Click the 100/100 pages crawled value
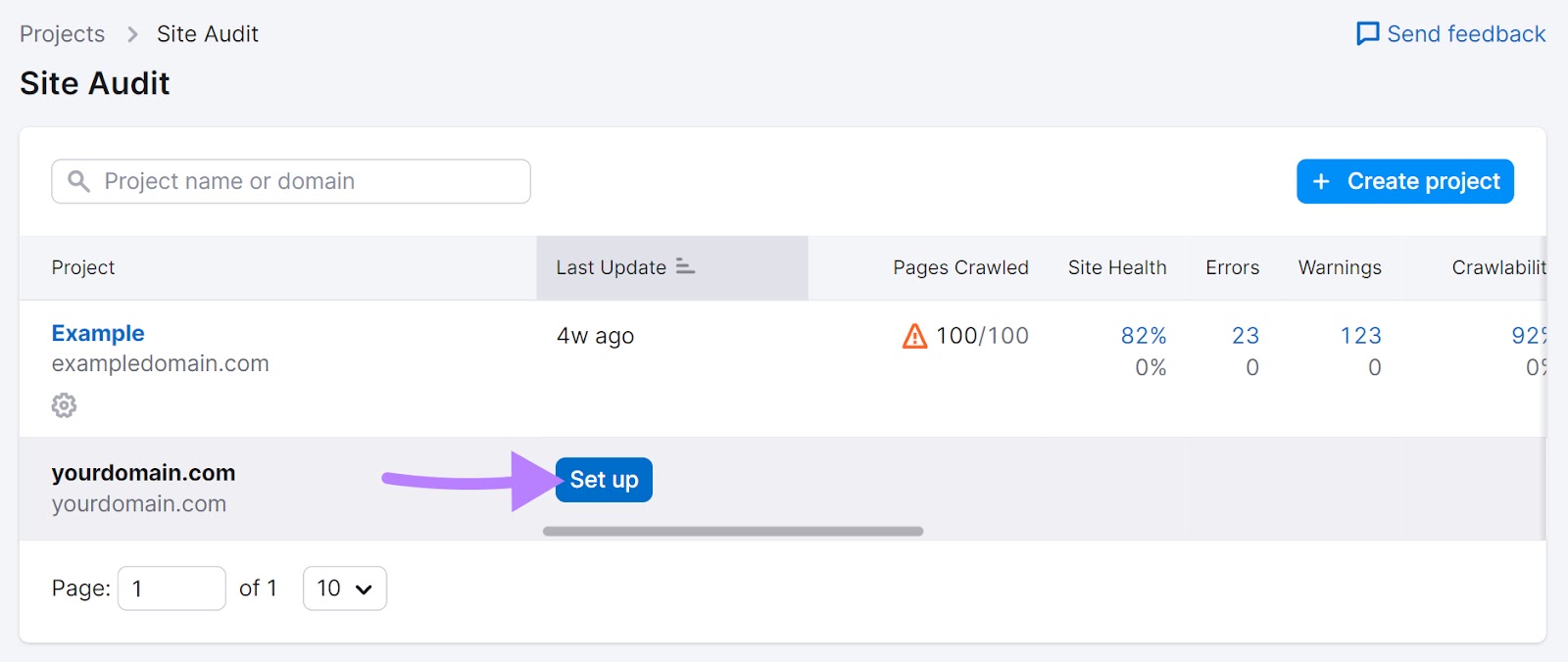This screenshot has width=1568, height=662. pyautogui.click(x=982, y=336)
